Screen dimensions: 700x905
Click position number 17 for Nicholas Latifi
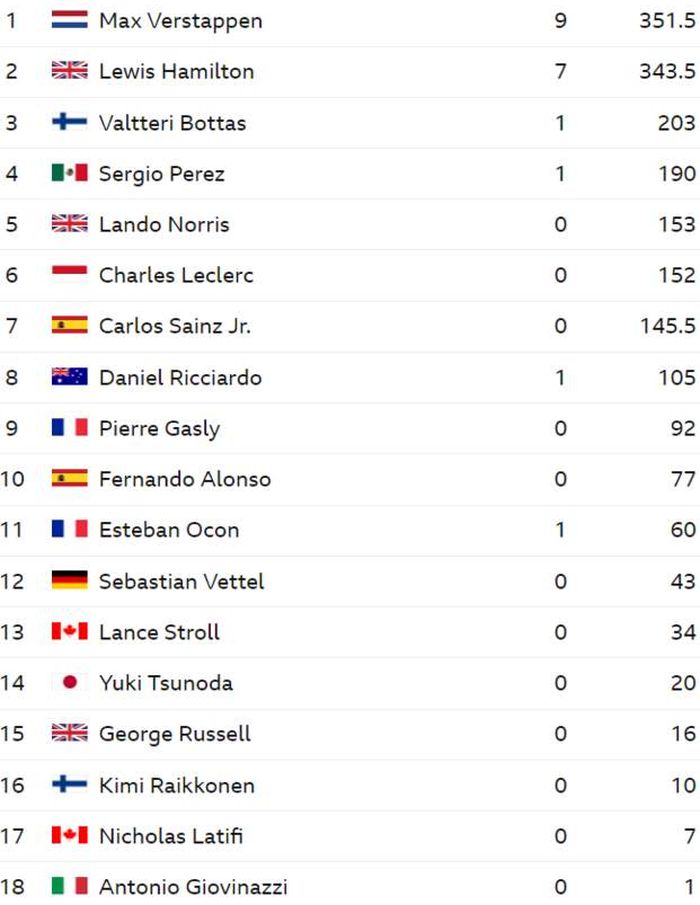(12, 836)
